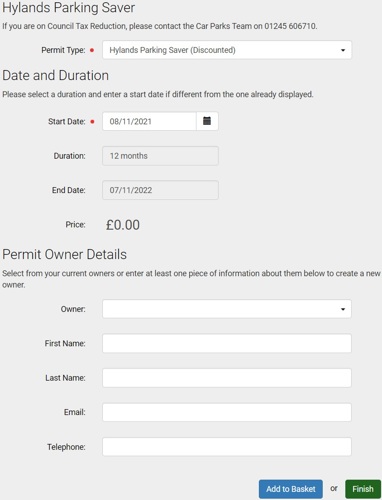Expand the Owner dropdown list

[x=227, y=309]
